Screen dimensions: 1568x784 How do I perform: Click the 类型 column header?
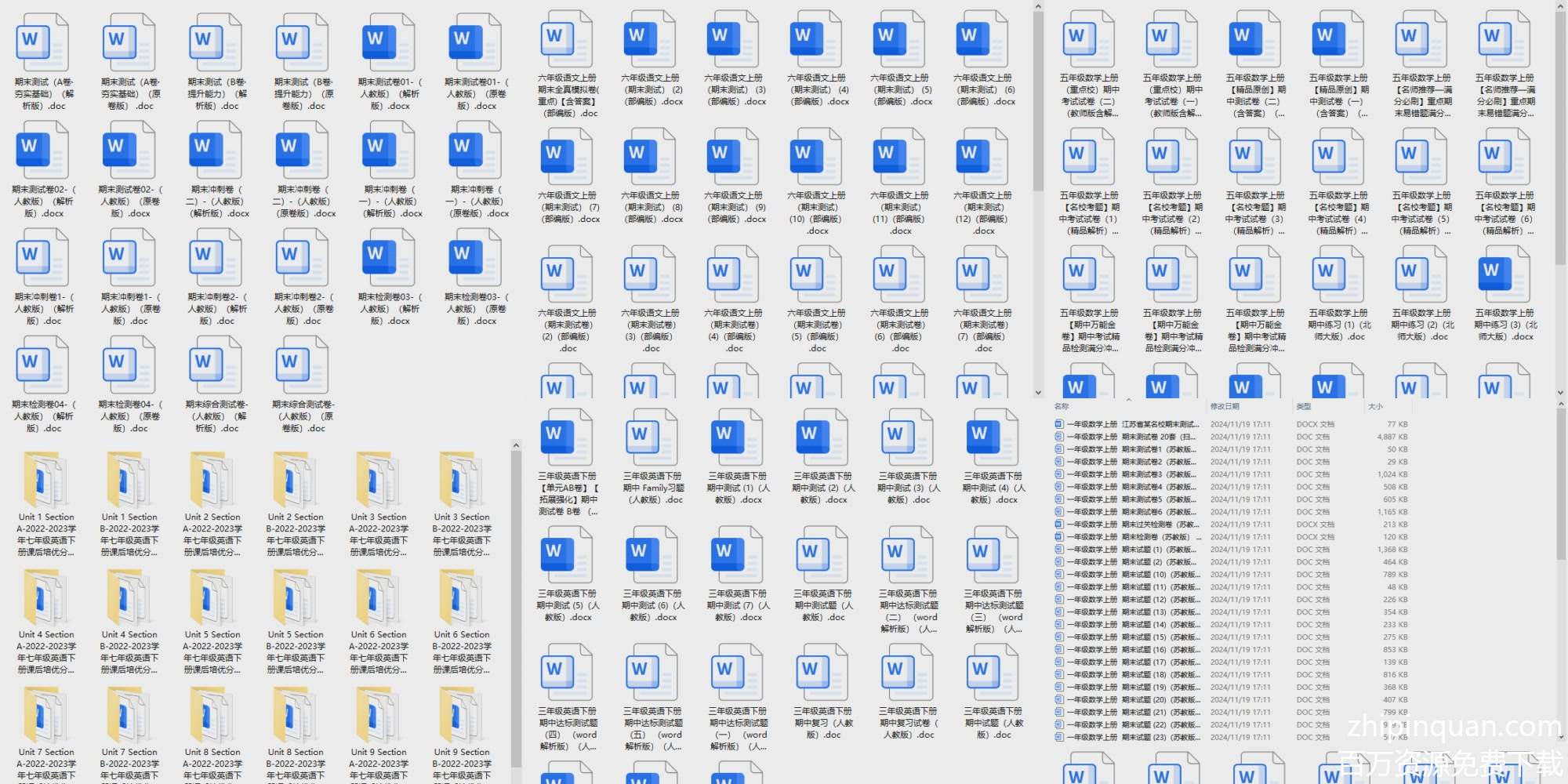1304,406
